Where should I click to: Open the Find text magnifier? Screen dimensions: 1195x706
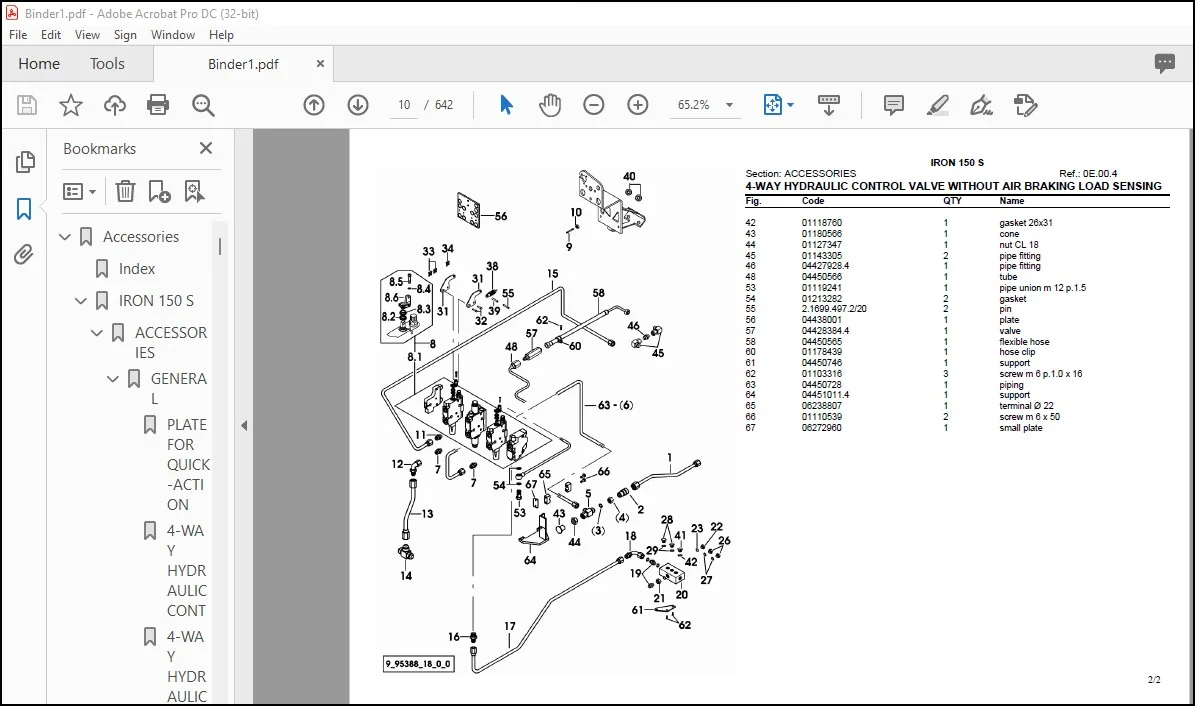tap(203, 105)
